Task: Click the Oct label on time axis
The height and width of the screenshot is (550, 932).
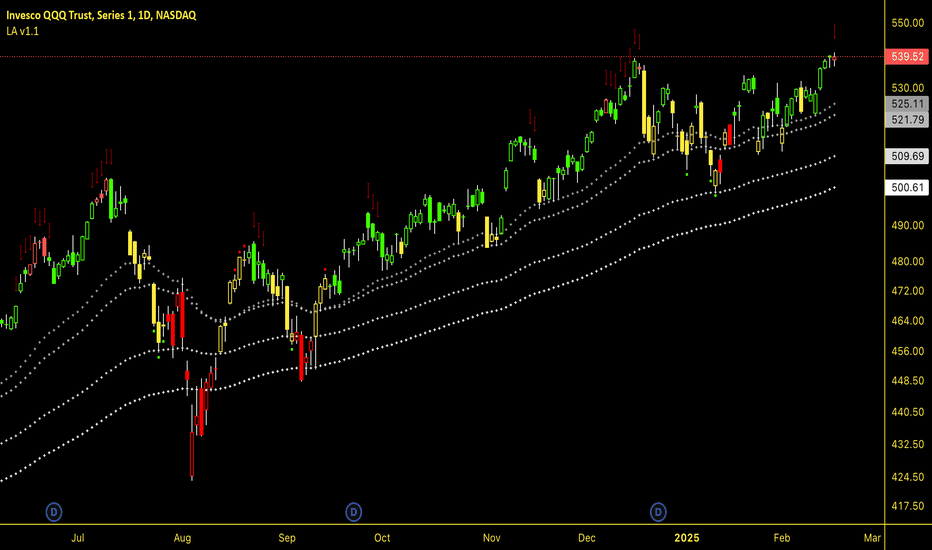Action: (382, 538)
